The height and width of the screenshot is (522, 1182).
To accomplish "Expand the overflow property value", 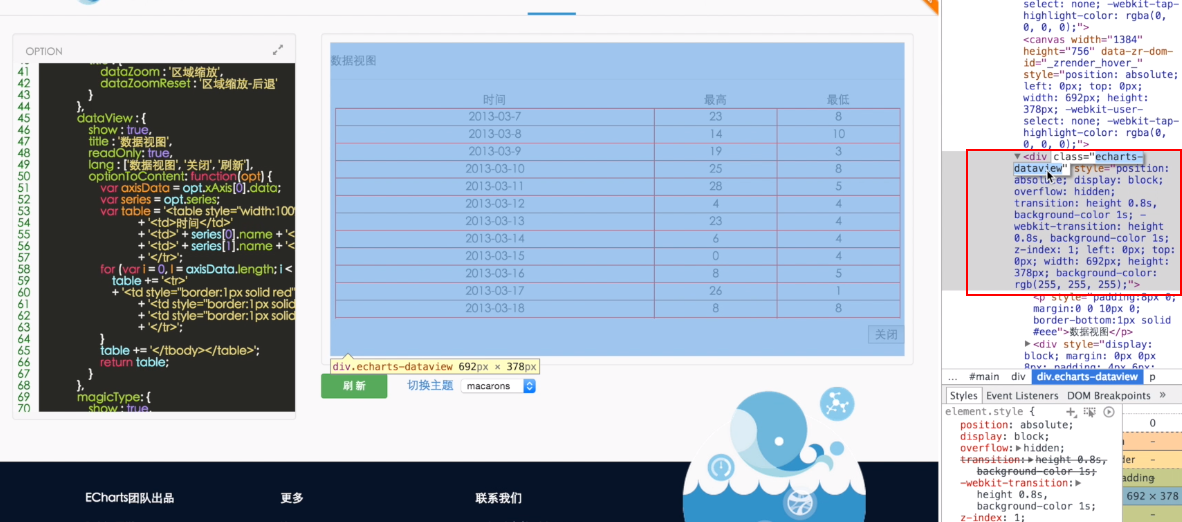I will click(1019, 448).
